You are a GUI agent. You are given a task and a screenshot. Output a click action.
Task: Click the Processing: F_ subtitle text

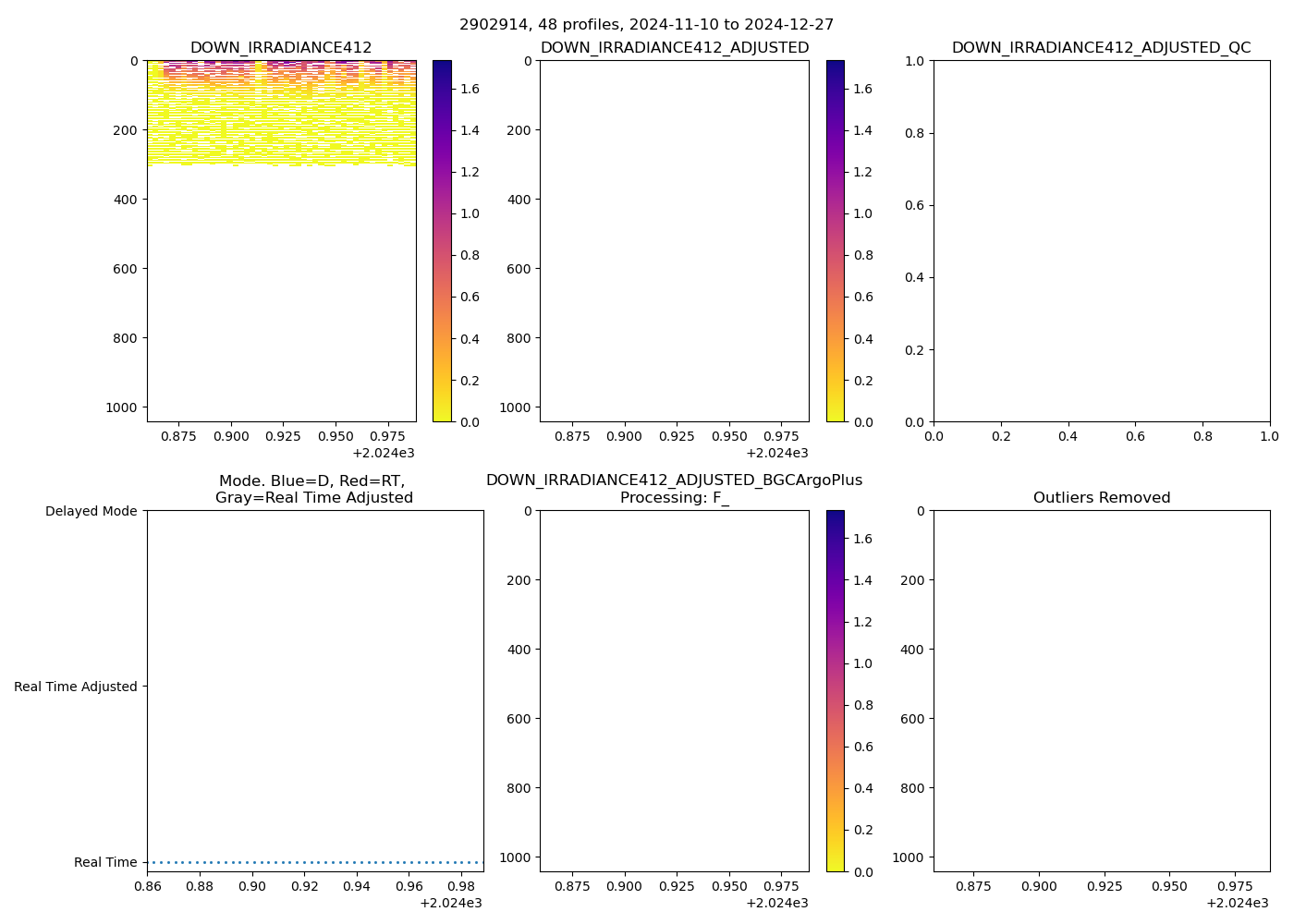point(674,498)
